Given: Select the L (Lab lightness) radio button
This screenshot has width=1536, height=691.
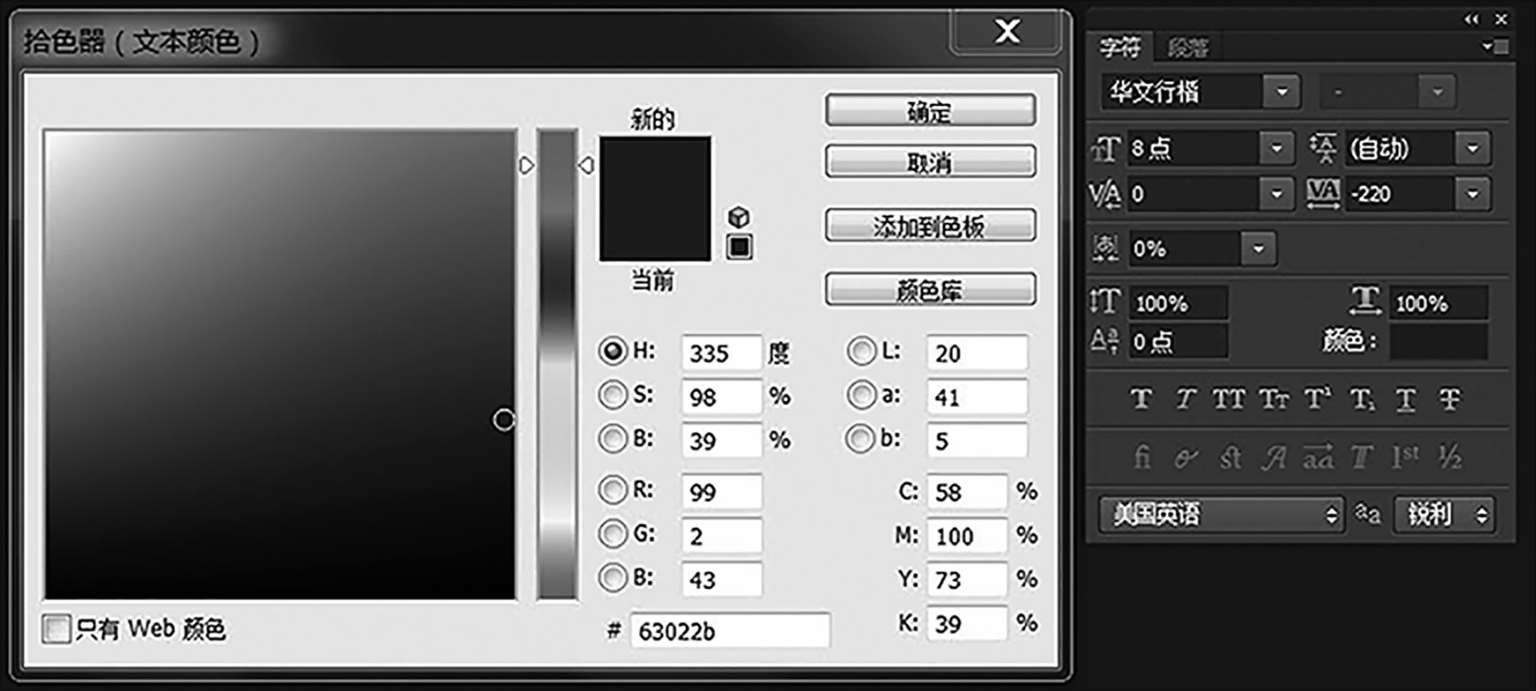Looking at the screenshot, I should coord(860,351).
